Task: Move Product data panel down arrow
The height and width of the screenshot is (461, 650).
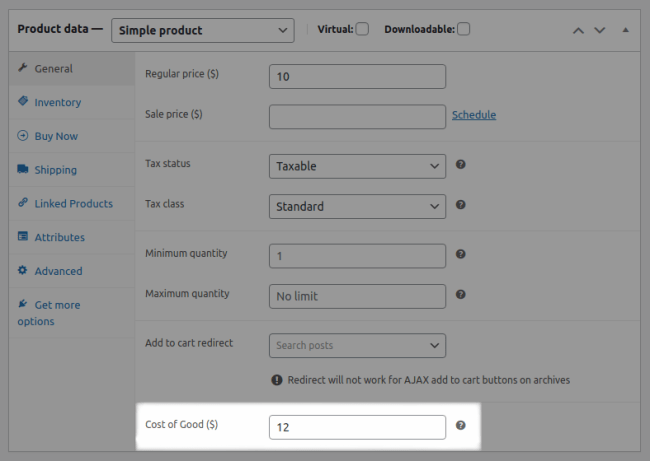Action: pos(600,30)
